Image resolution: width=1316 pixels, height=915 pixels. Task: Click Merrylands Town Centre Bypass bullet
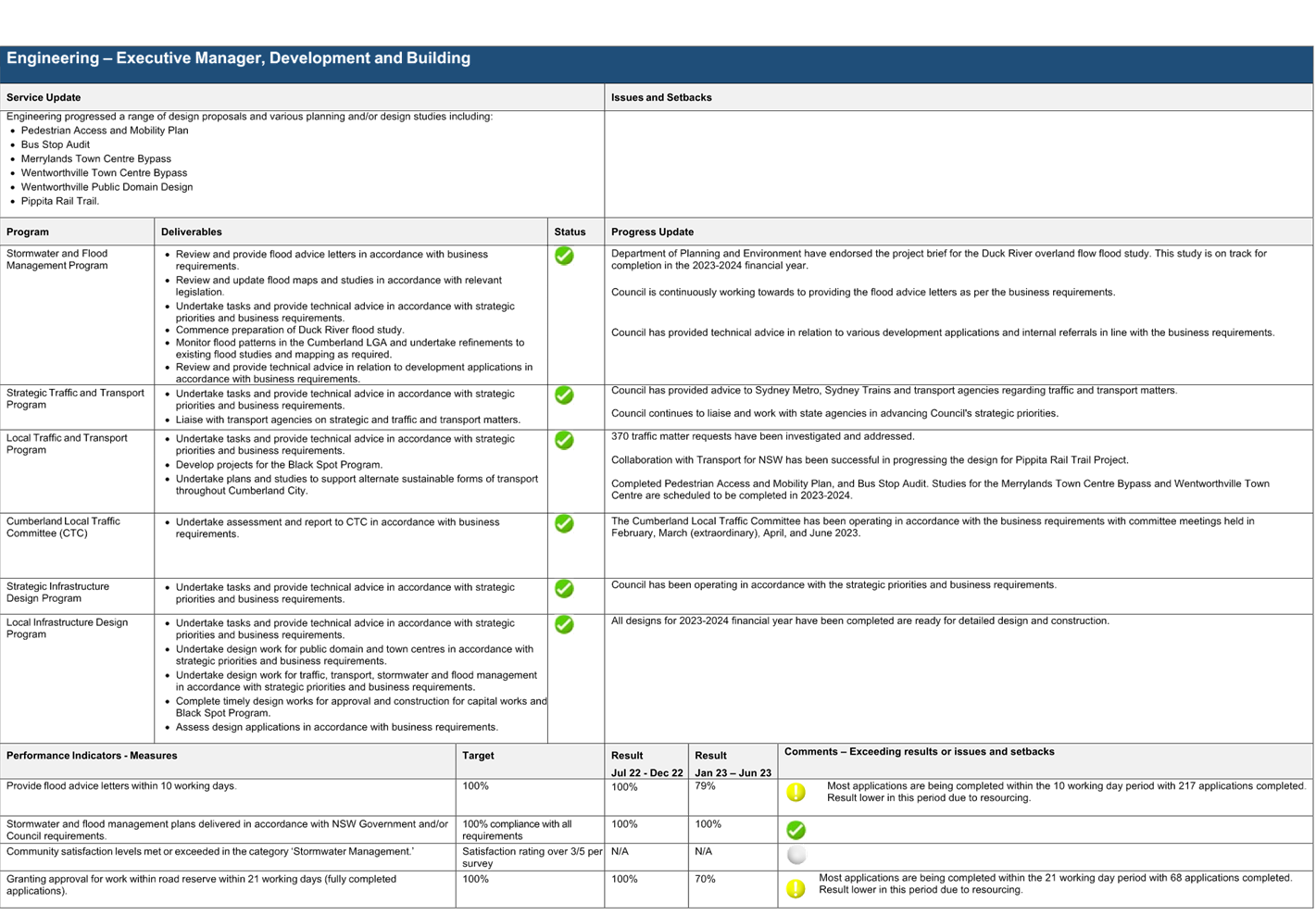(x=96, y=159)
